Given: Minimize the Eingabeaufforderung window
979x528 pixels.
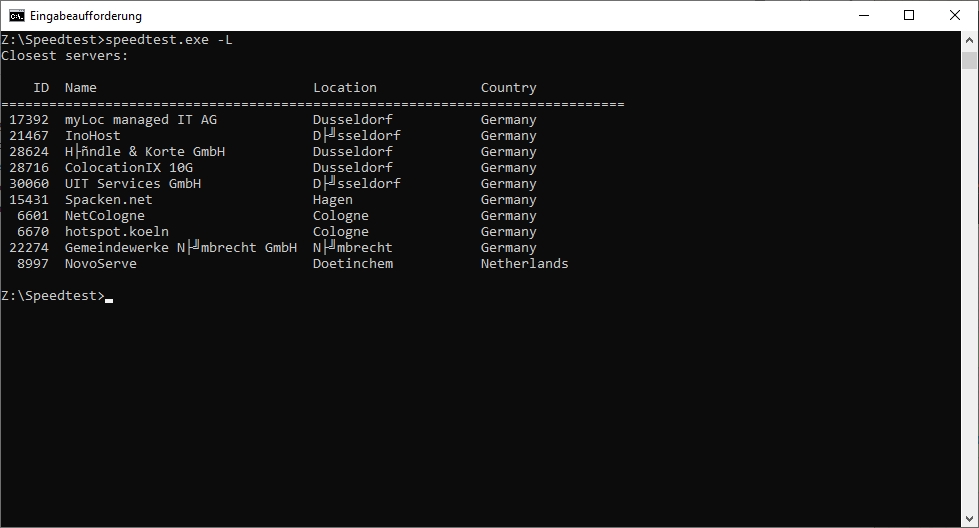Looking at the screenshot, I should (x=864, y=16).
